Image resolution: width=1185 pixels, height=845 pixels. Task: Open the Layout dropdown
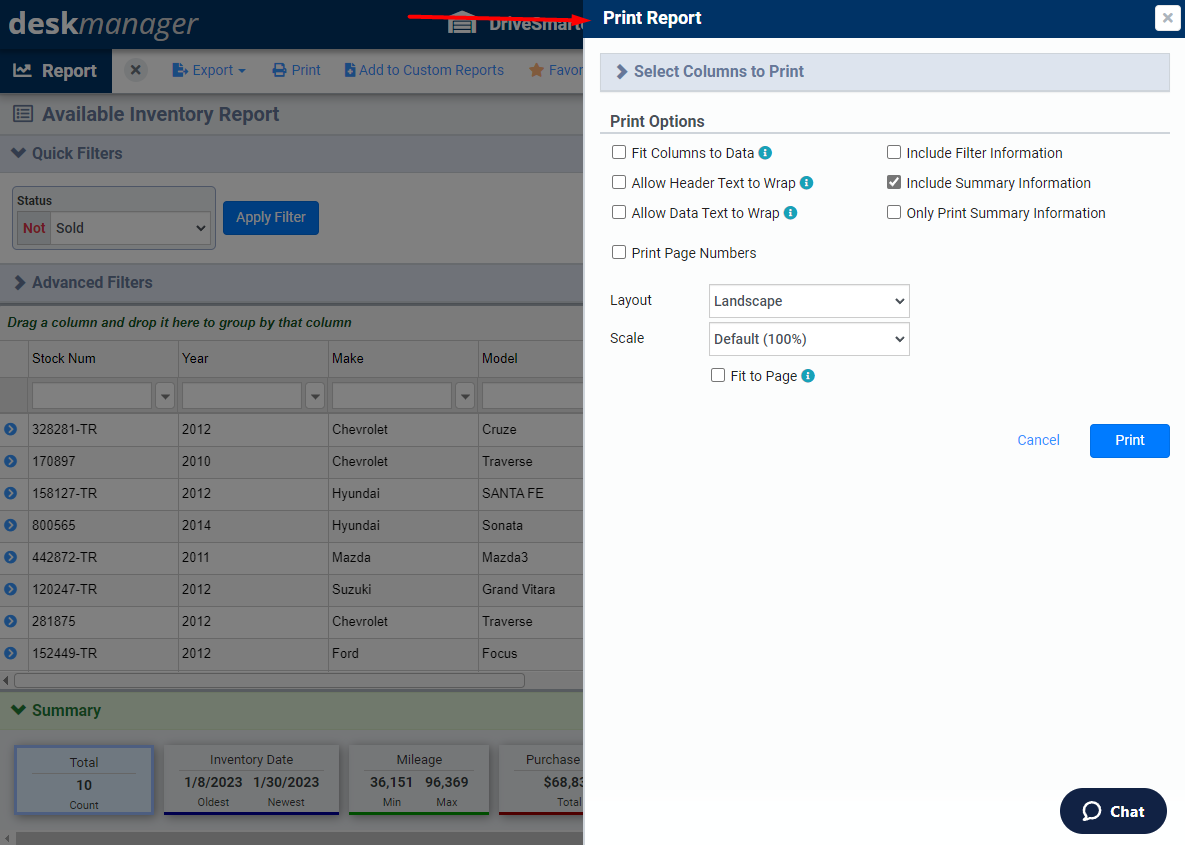(808, 301)
